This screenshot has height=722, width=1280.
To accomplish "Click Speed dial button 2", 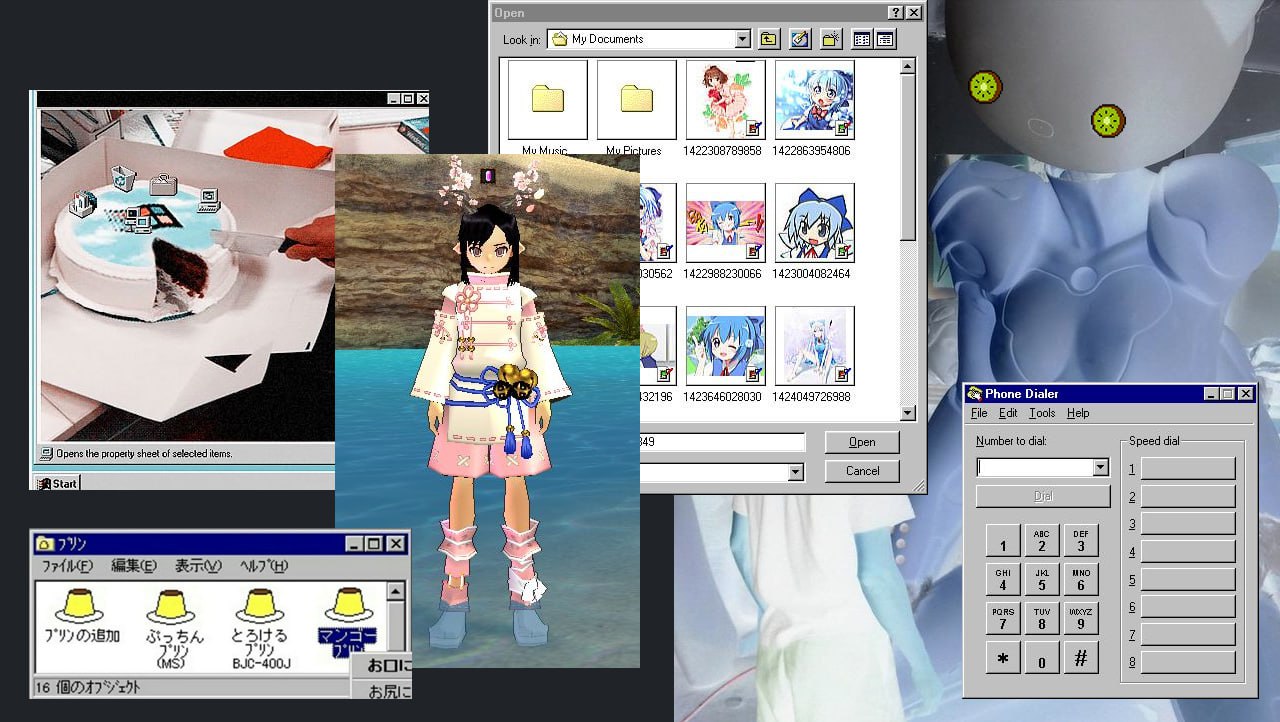I will point(1188,497).
